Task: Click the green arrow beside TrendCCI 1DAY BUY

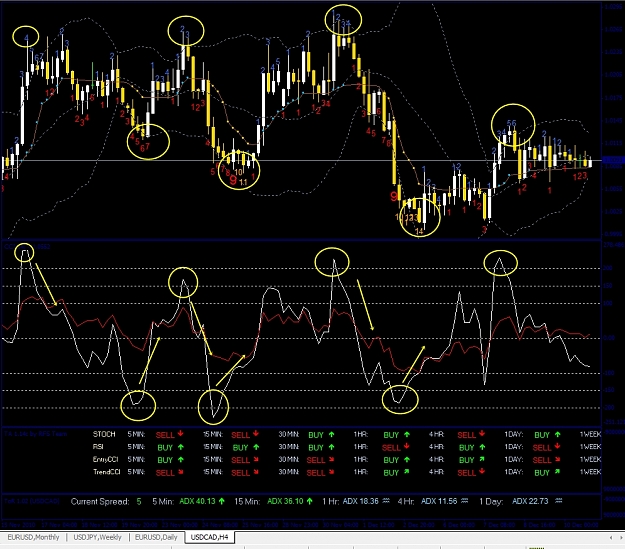Action: coord(557,472)
